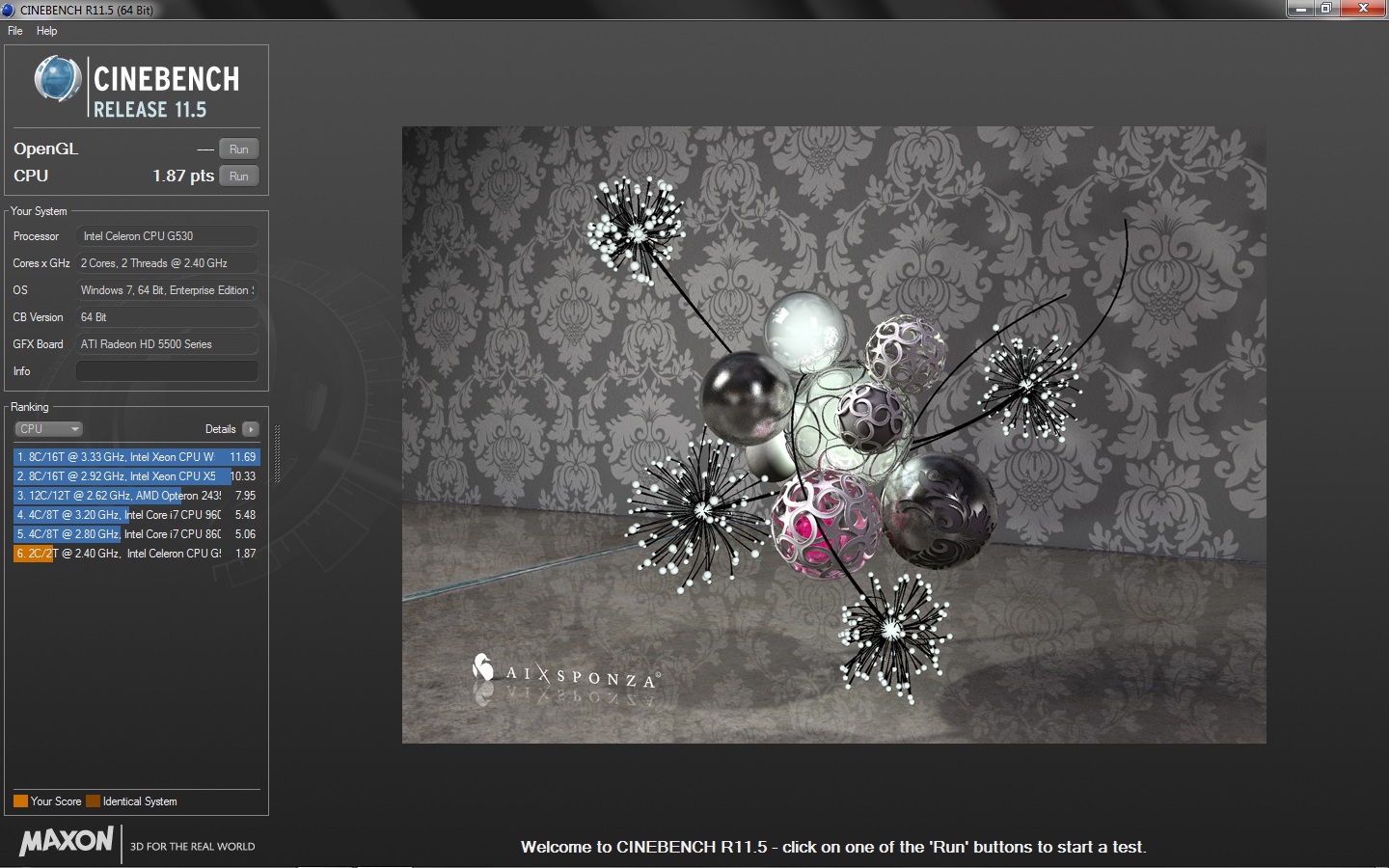Click the Identical System brown legend swatch

coord(93,801)
